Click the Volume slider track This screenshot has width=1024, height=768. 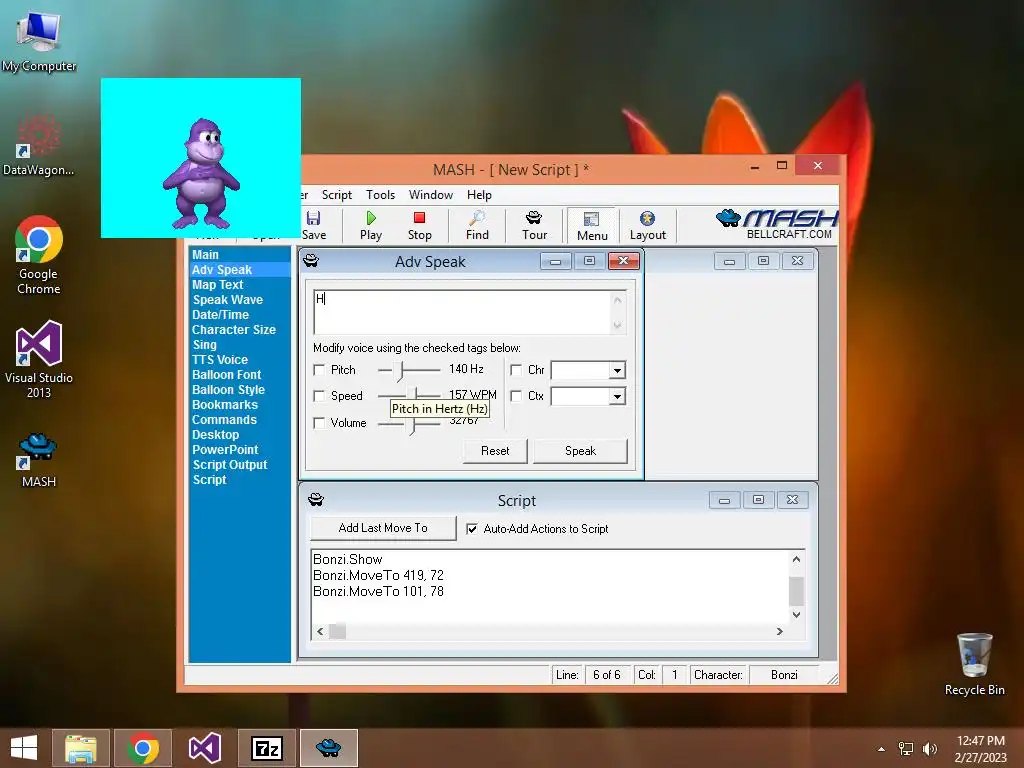click(409, 424)
